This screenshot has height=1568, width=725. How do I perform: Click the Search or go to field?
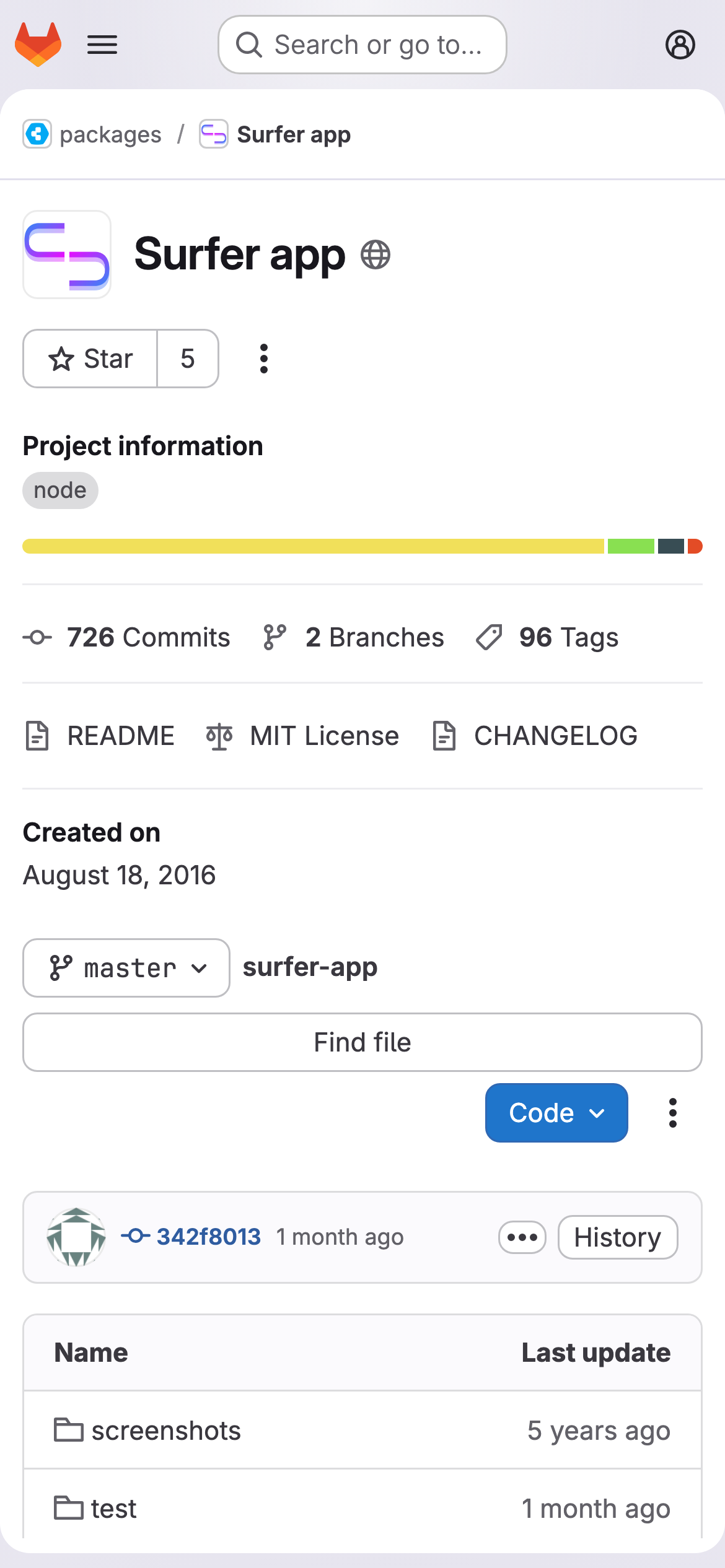click(362, 45)
